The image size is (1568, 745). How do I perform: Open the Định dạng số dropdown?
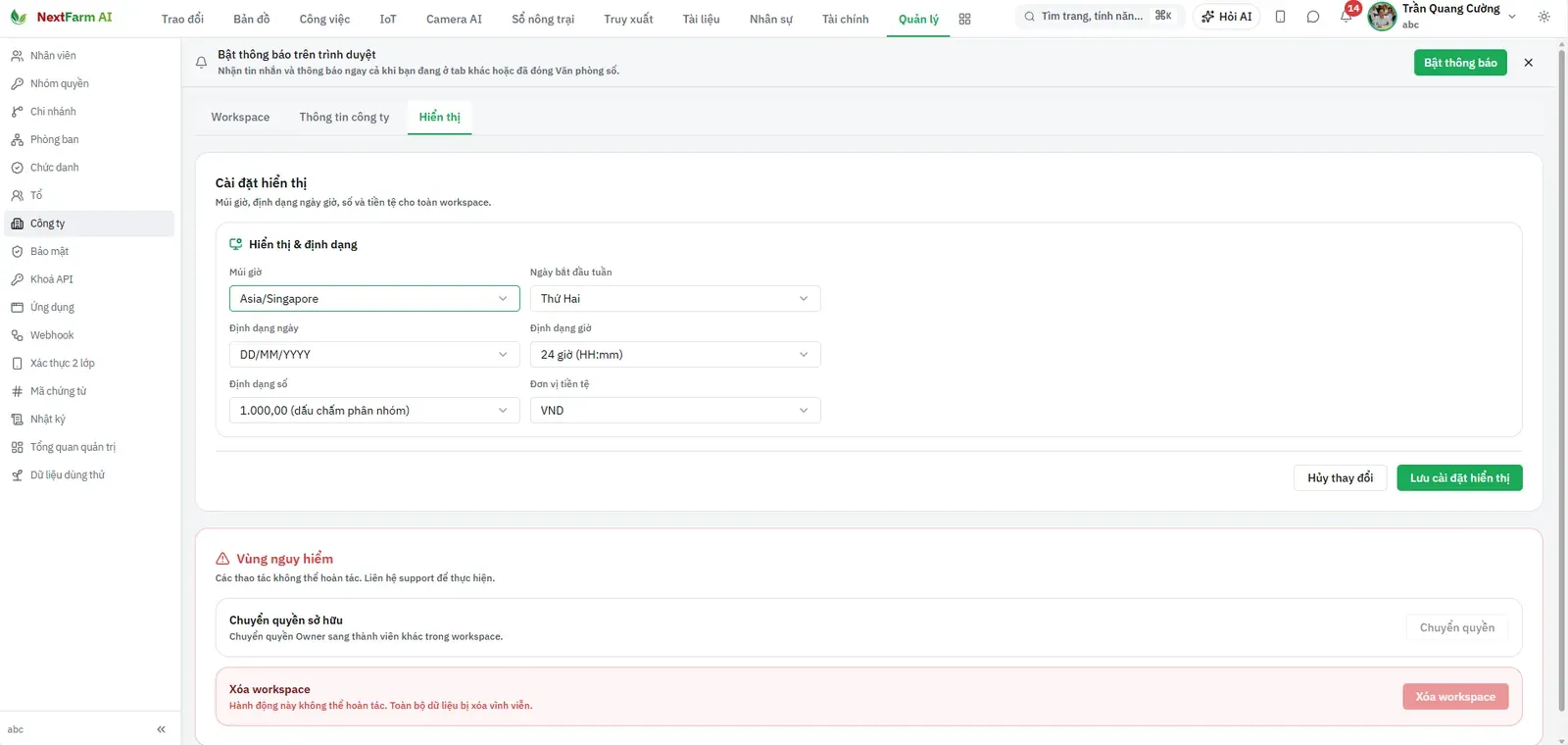pyautogui.click(x=374, y=411)
